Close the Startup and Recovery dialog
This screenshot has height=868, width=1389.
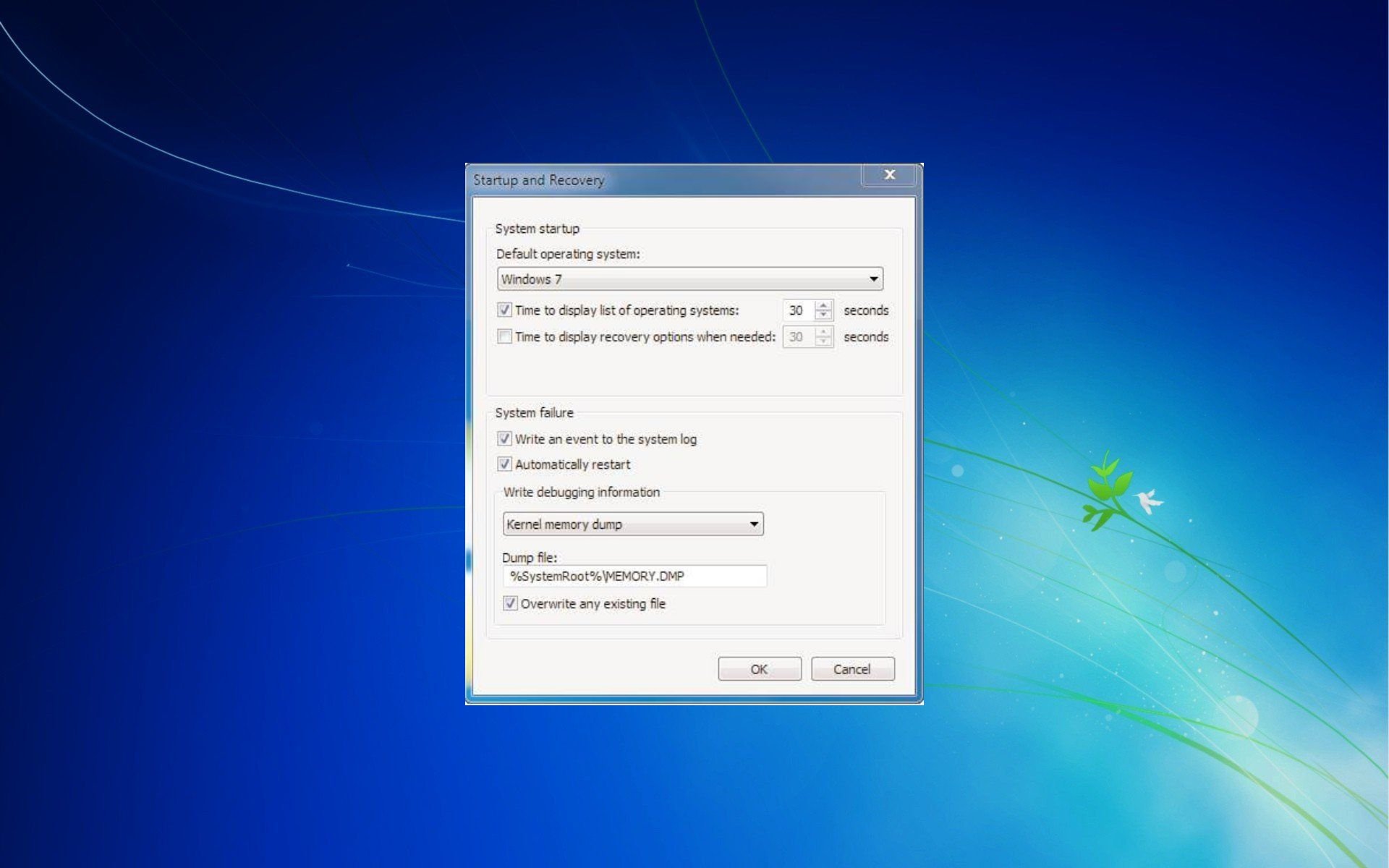coord(890,174)
